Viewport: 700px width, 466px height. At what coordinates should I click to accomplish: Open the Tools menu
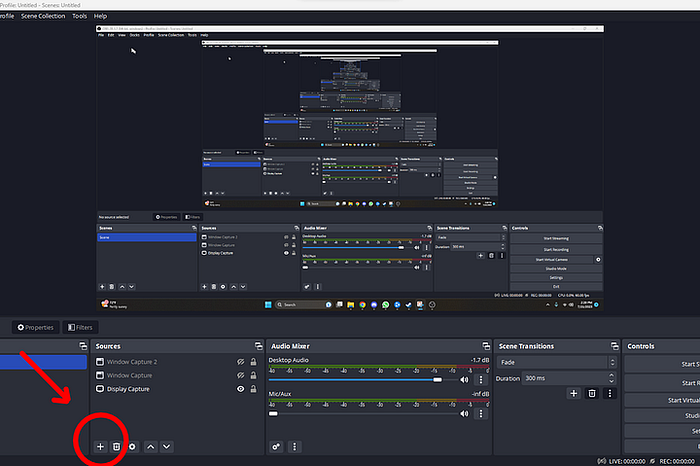[x=79, y=16]
